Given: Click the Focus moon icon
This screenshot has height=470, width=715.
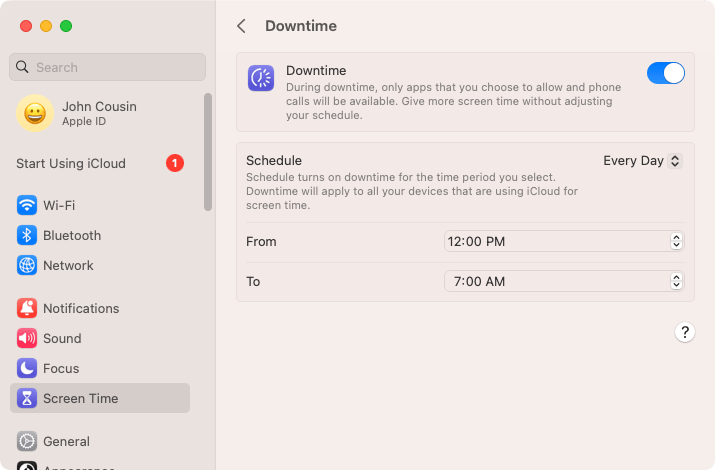Looking at the screenshot, I should (27, 368).
